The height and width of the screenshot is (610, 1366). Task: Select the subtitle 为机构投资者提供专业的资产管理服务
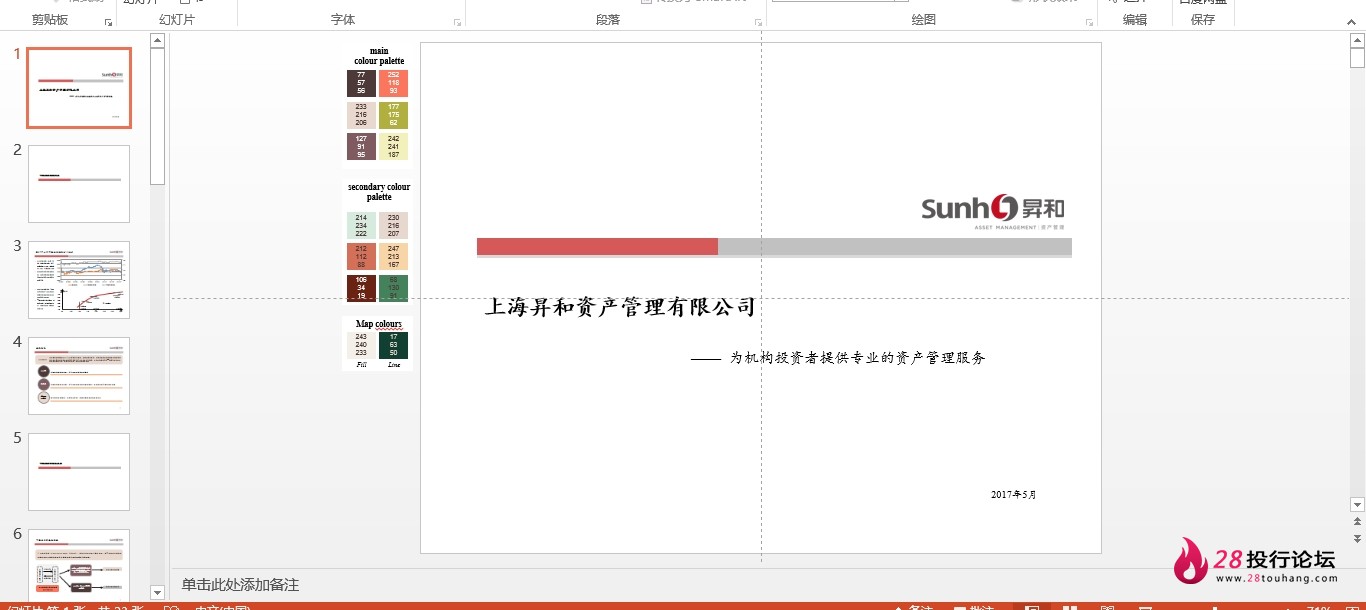click(x=858, y=357)
